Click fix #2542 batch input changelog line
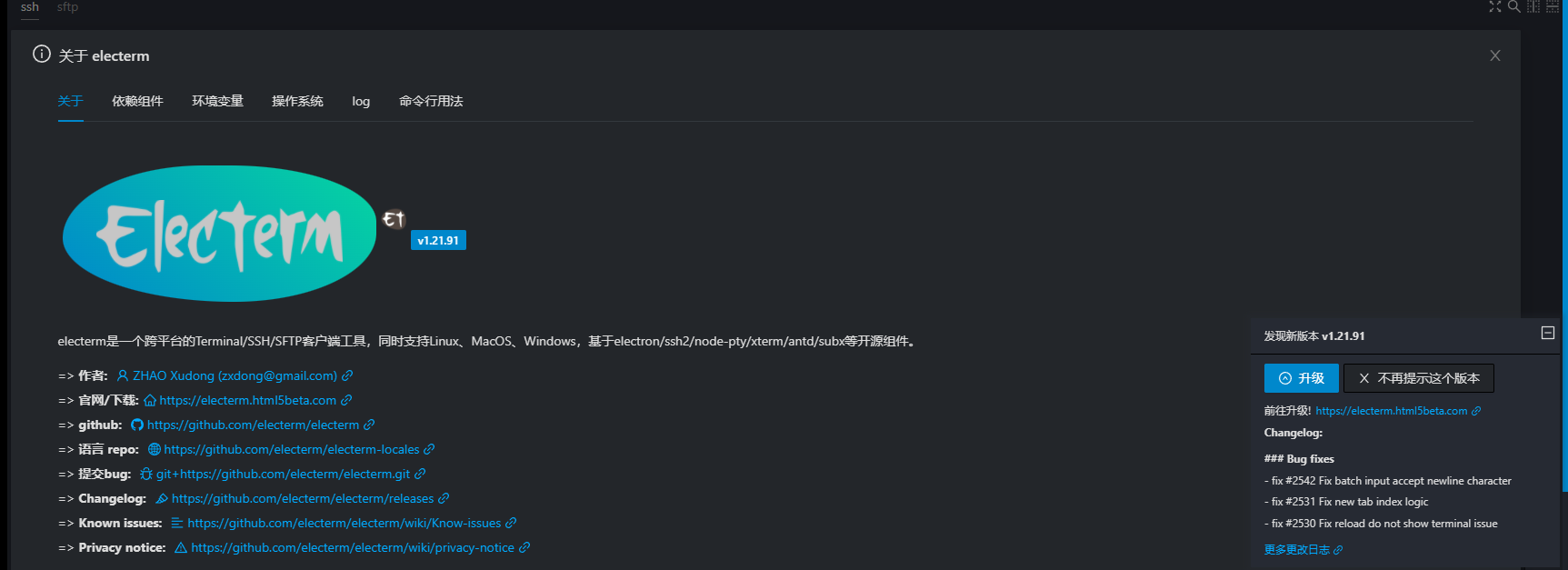Image resolution: width=1568 pixels, height=570 pixels. point(1387,481)
